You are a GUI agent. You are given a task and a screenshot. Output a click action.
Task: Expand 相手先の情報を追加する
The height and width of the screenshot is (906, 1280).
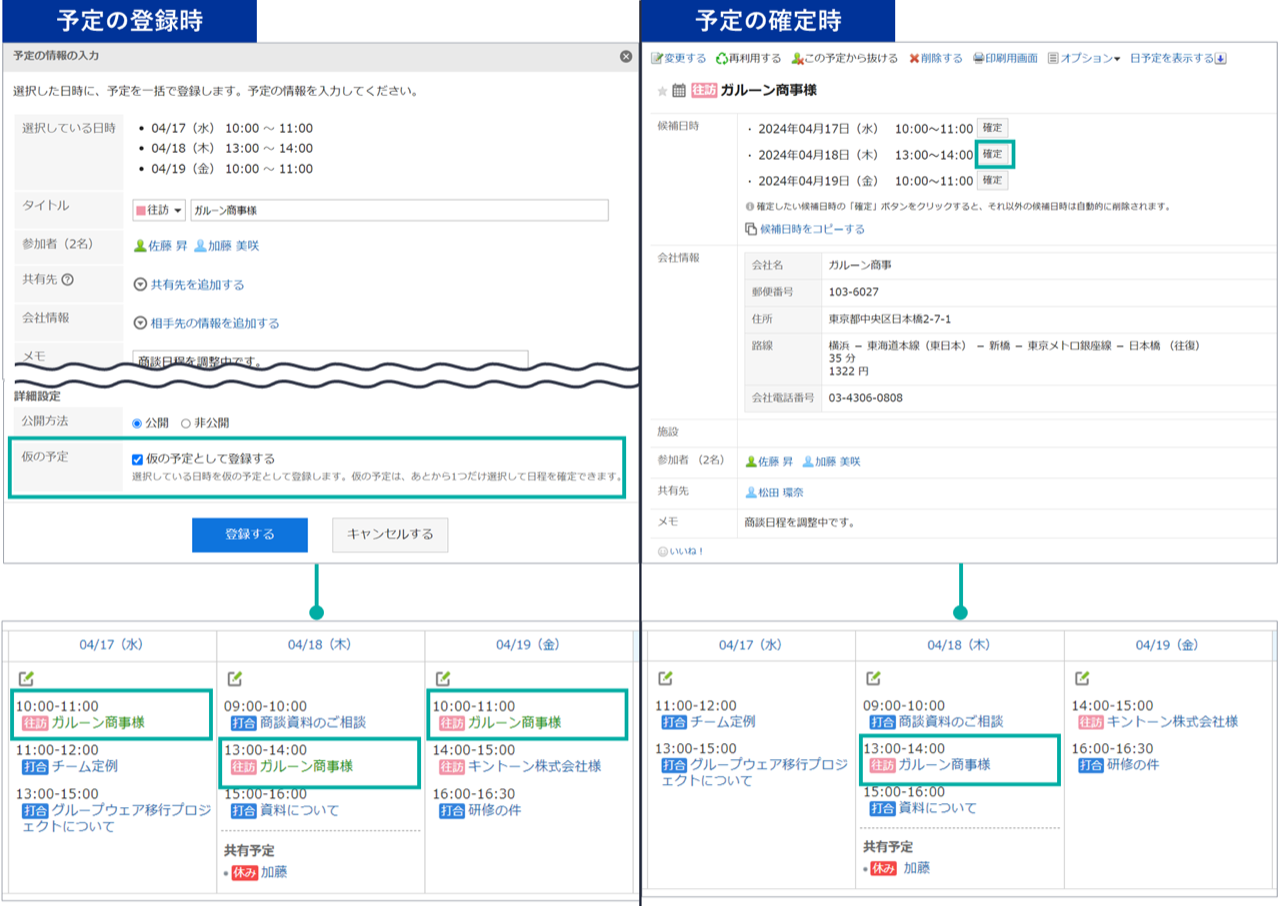click(x=206, y=323)
